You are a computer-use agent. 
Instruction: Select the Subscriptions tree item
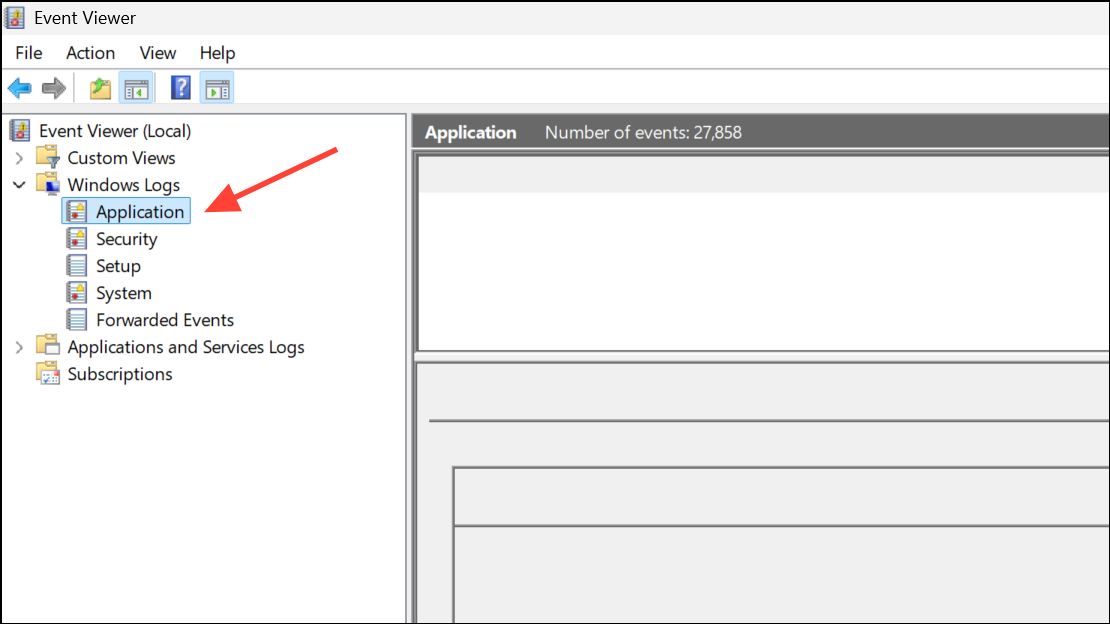tap(120, 374)
